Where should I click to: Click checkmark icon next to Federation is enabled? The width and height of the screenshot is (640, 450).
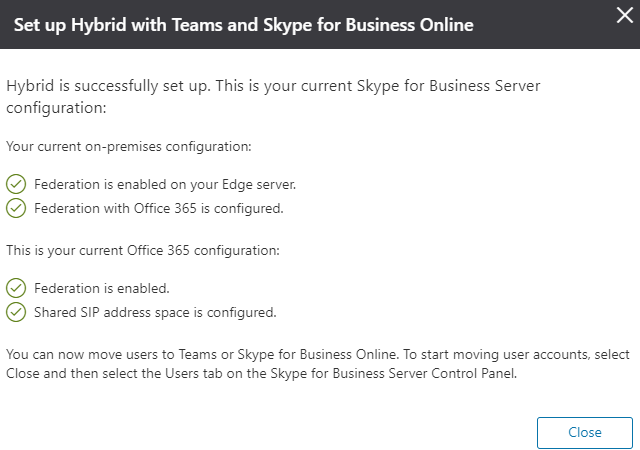(x=16, y=288)
